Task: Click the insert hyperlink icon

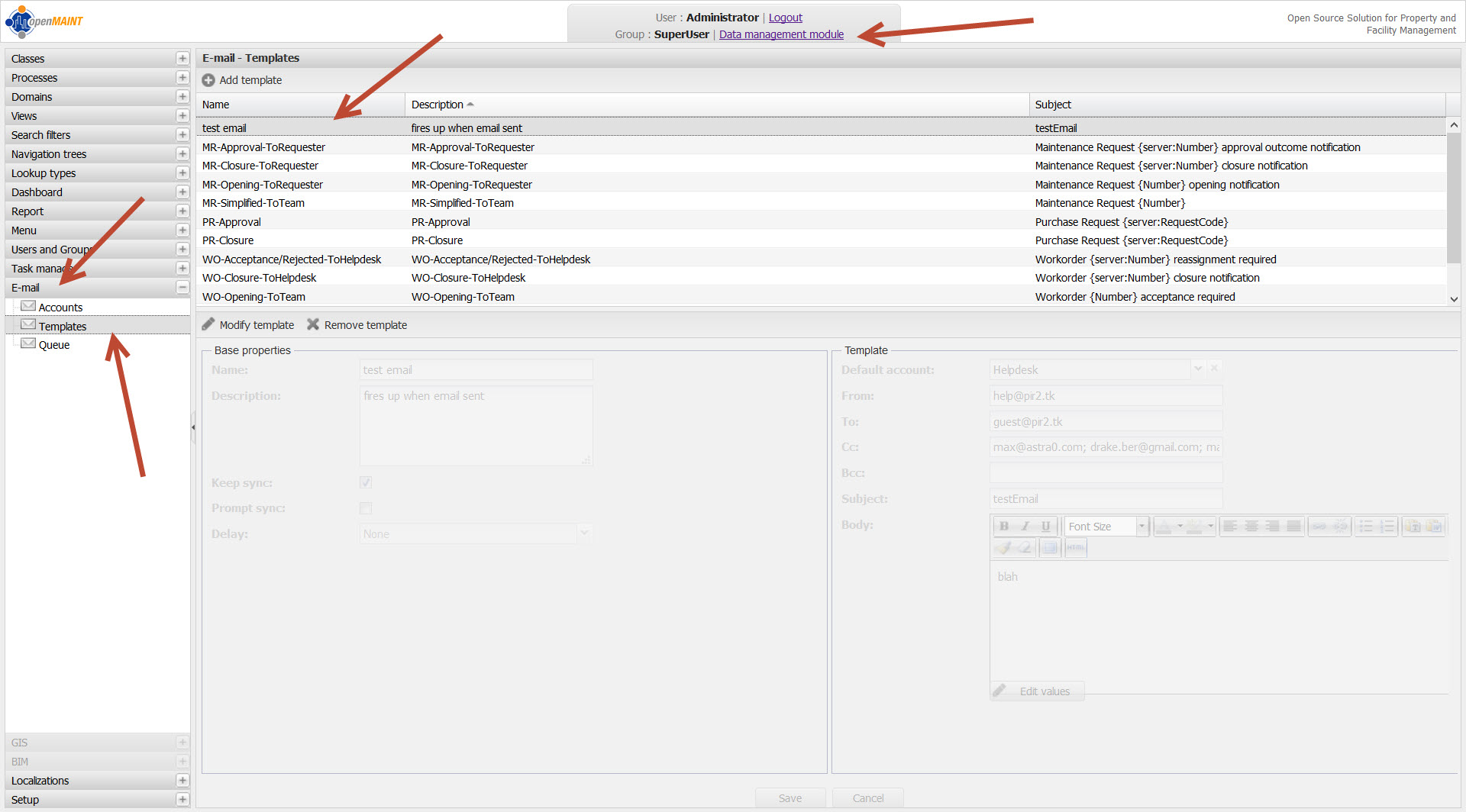Action: point(1319,527)
